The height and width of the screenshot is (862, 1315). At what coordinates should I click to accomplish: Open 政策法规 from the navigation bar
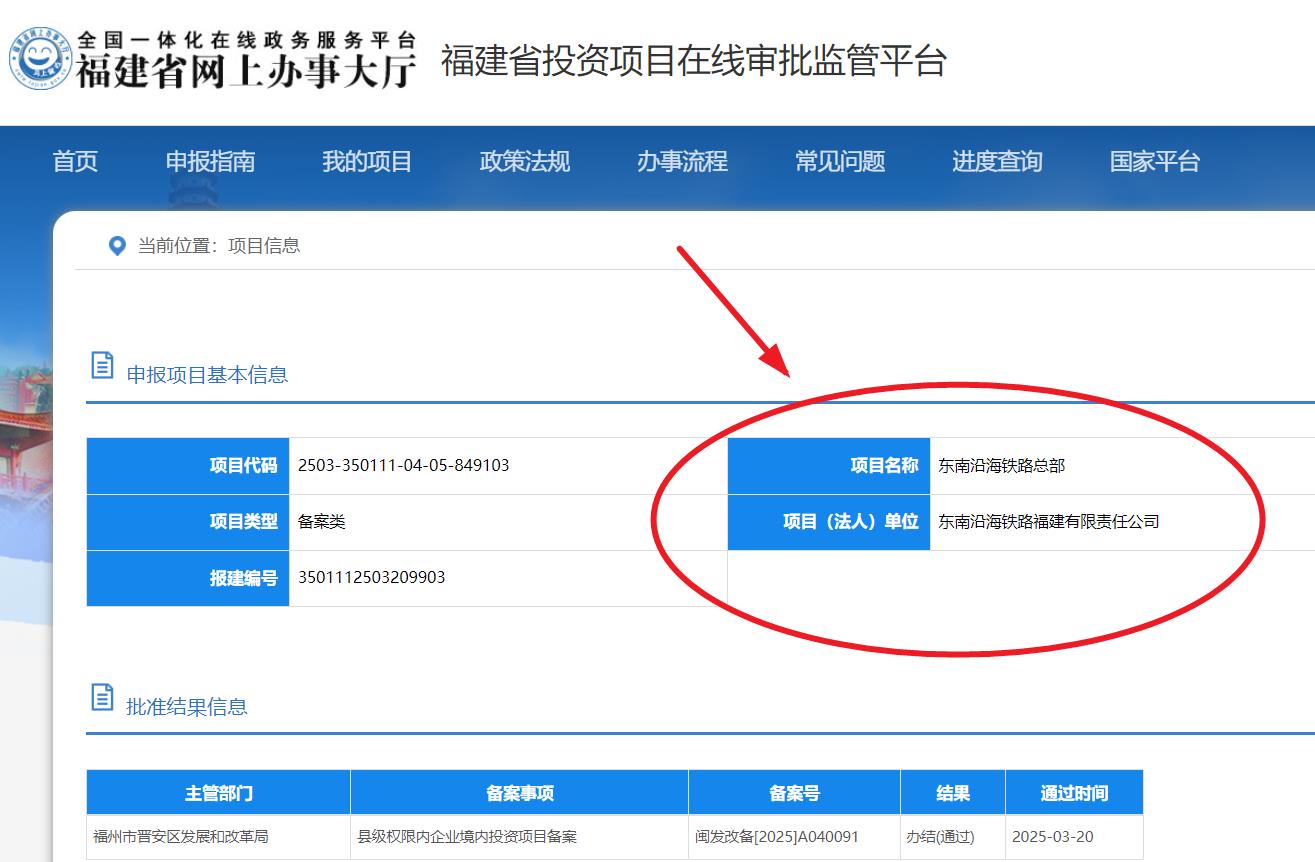pyautogui.click(x=524, y=161)
